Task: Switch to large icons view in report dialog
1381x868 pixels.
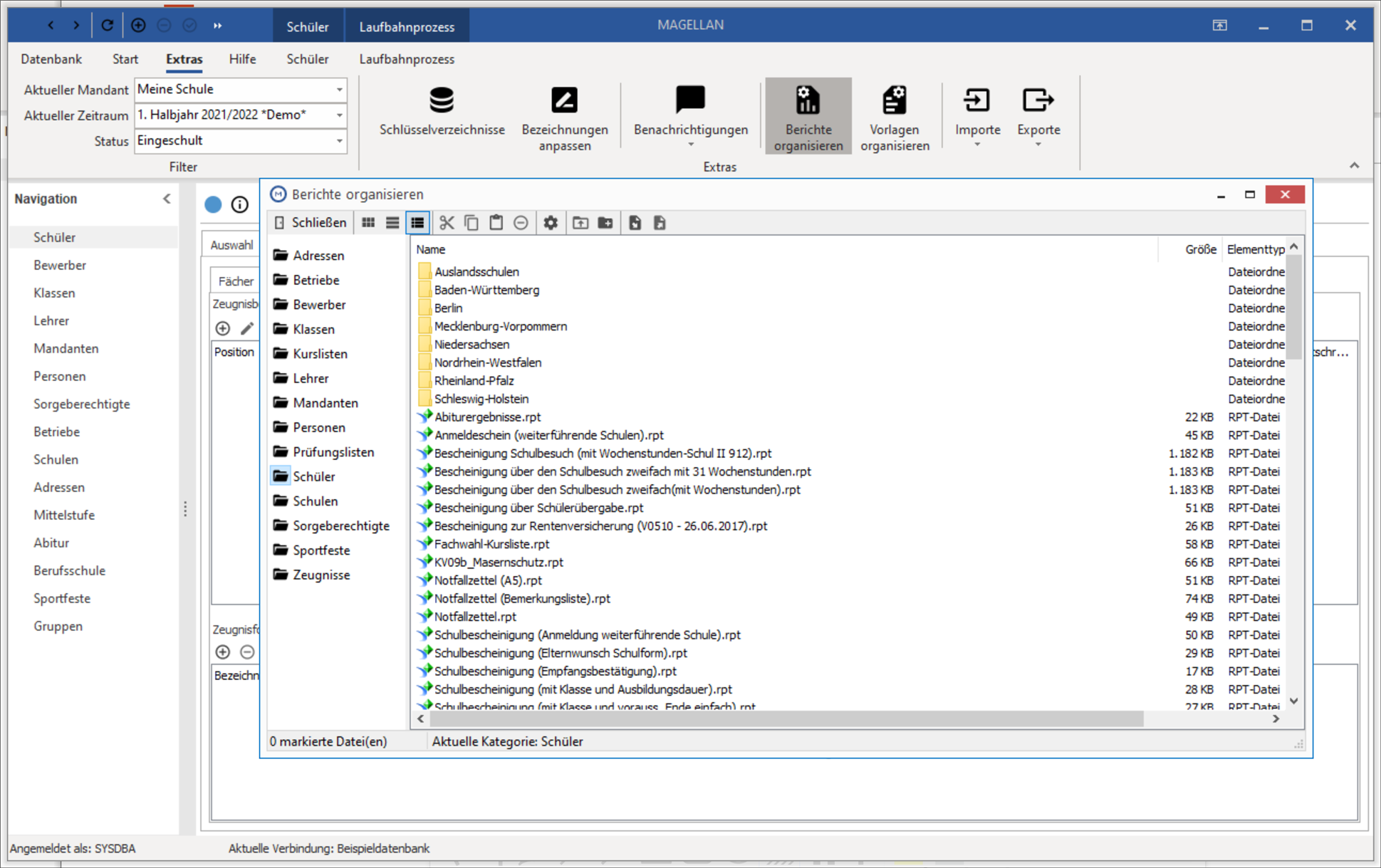Action: (x=368, y=223)
